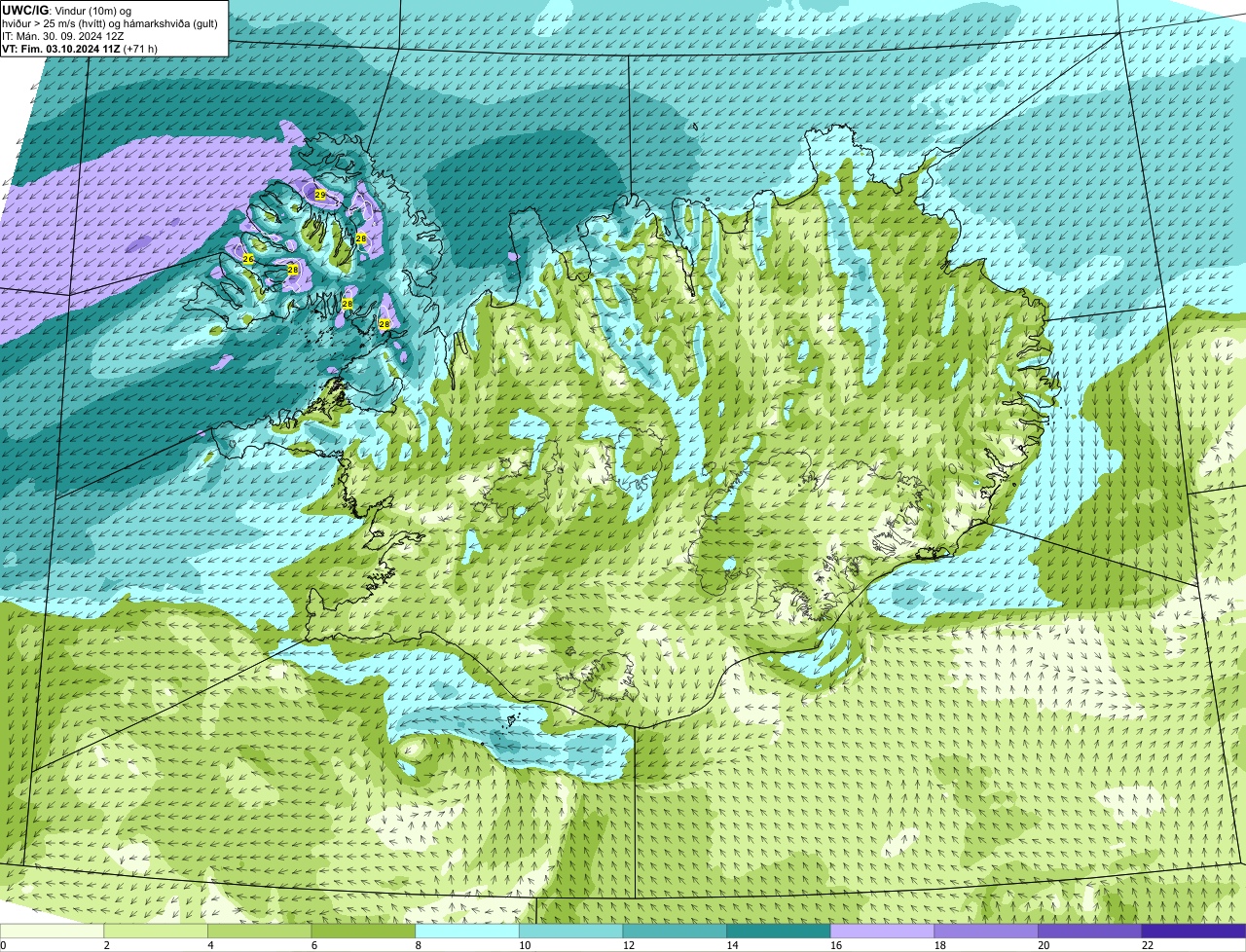Click the legend scale value "16"
This screenshot has height=952, width=1246.
pos(836,945)
